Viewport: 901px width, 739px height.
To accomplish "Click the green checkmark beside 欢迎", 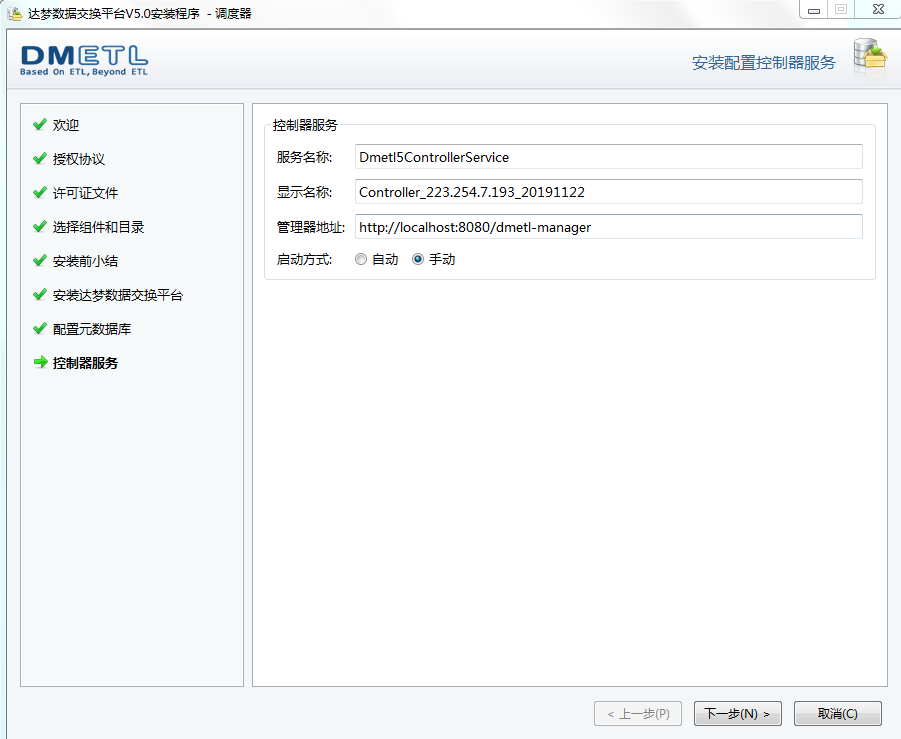I will (40, 124).
